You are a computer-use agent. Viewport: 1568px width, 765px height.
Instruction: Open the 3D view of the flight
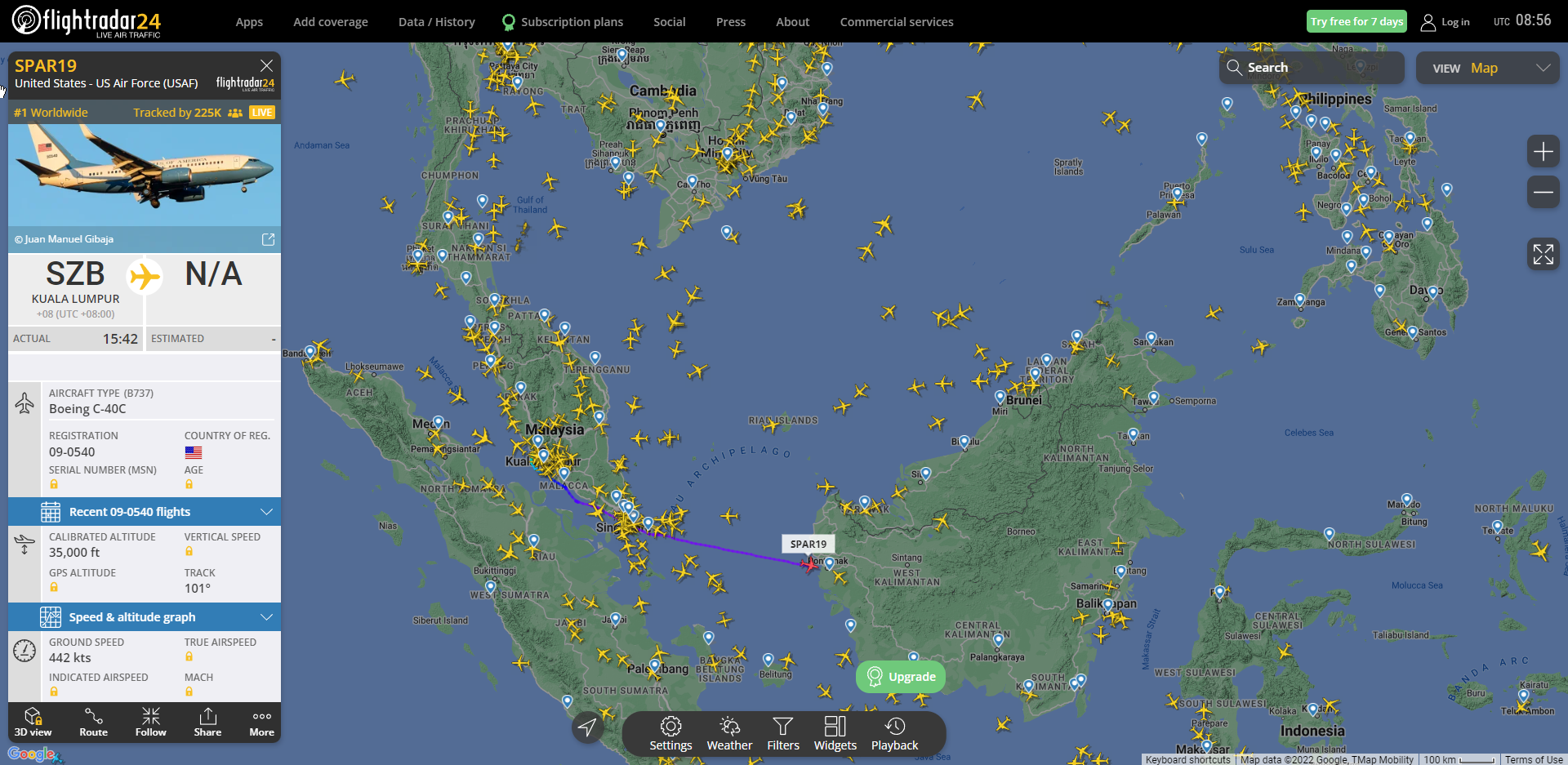[33, 722]
